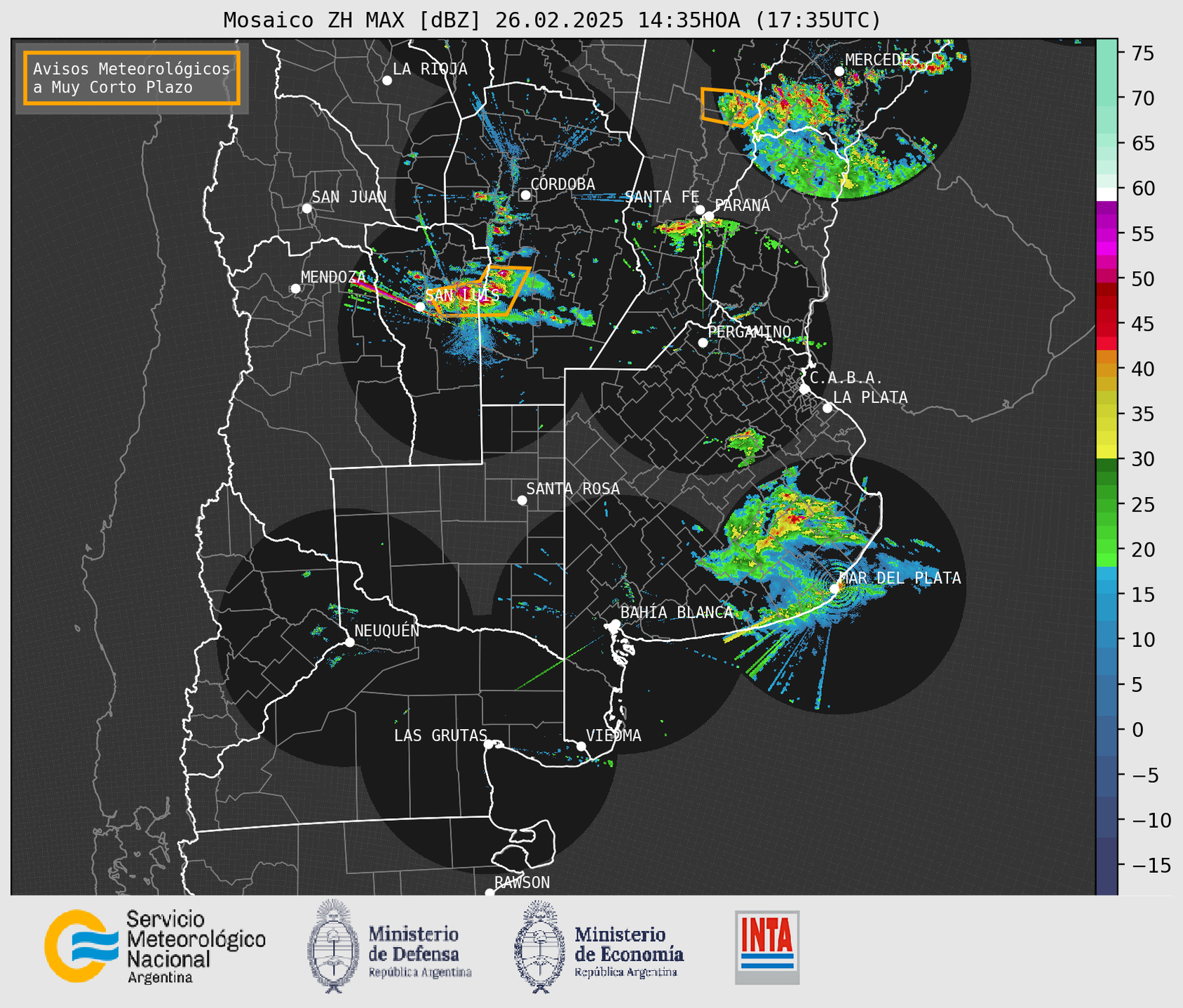The width and height of the screenshot is (1183, 1008).
Task: Click the Ministerio de Defensa coat of arms
Action: (x=333, y=946)
